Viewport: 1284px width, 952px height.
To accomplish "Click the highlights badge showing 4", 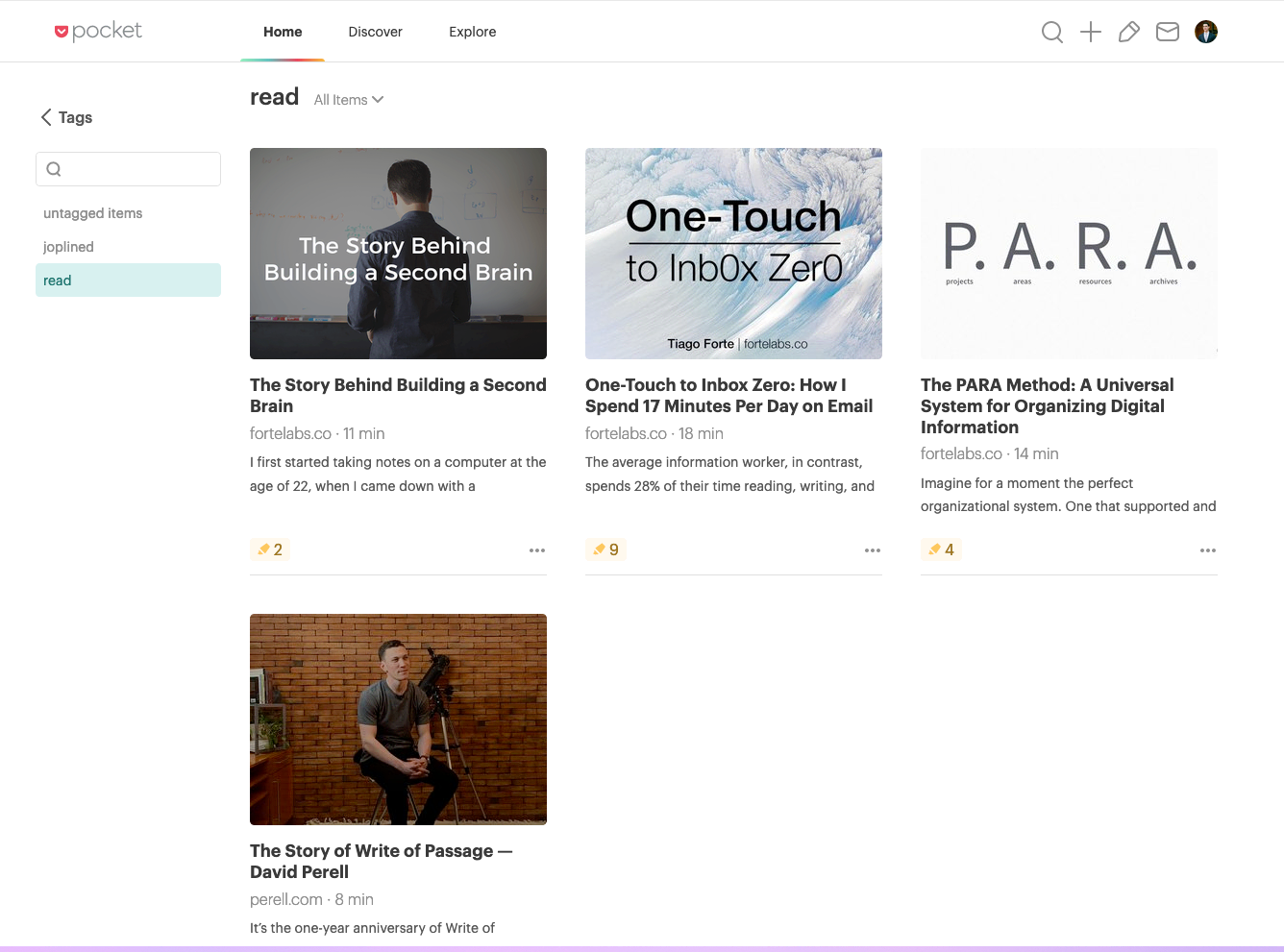I will tap(941, 549).
